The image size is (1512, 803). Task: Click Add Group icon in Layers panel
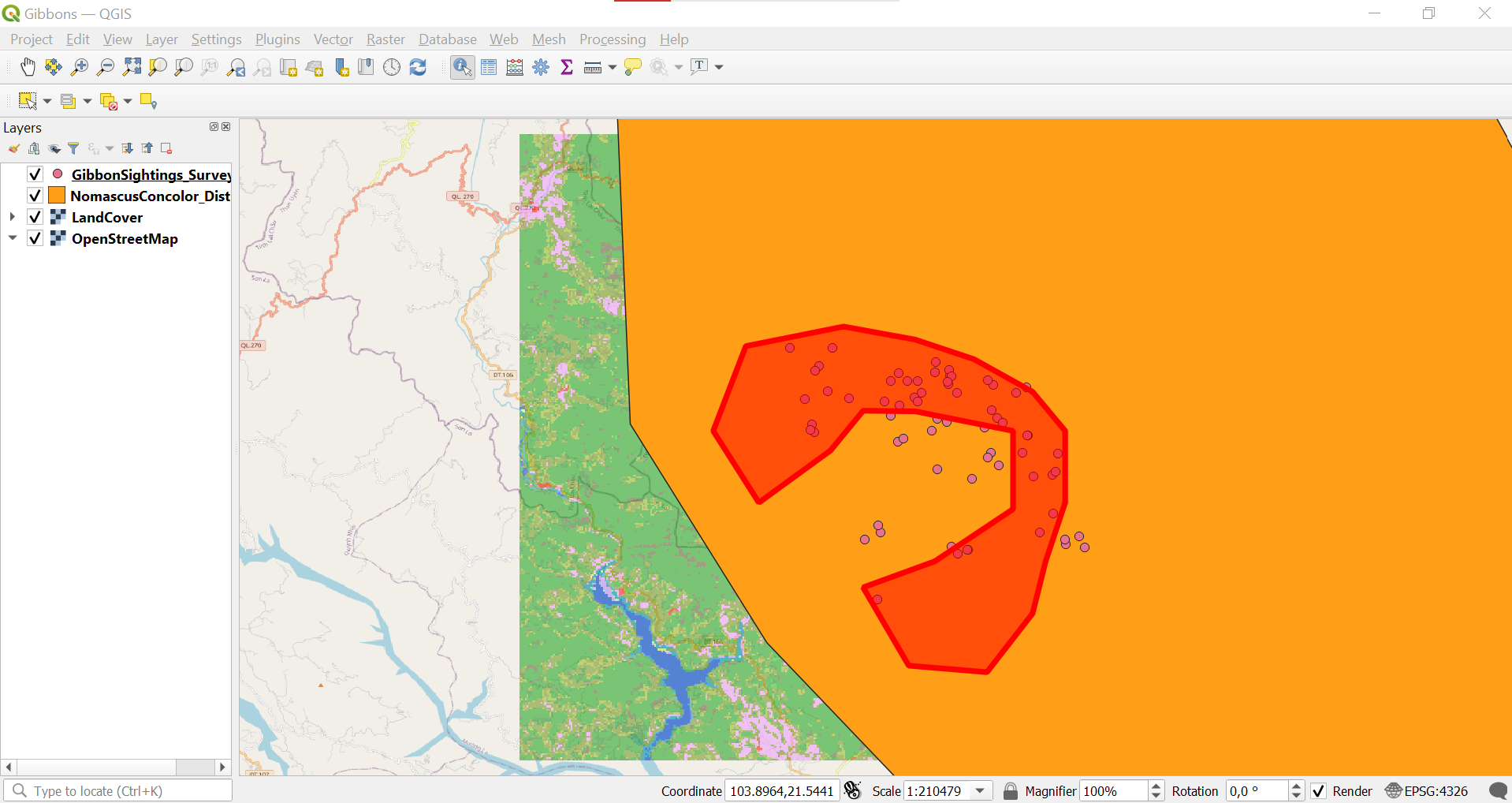click(34, 148)
